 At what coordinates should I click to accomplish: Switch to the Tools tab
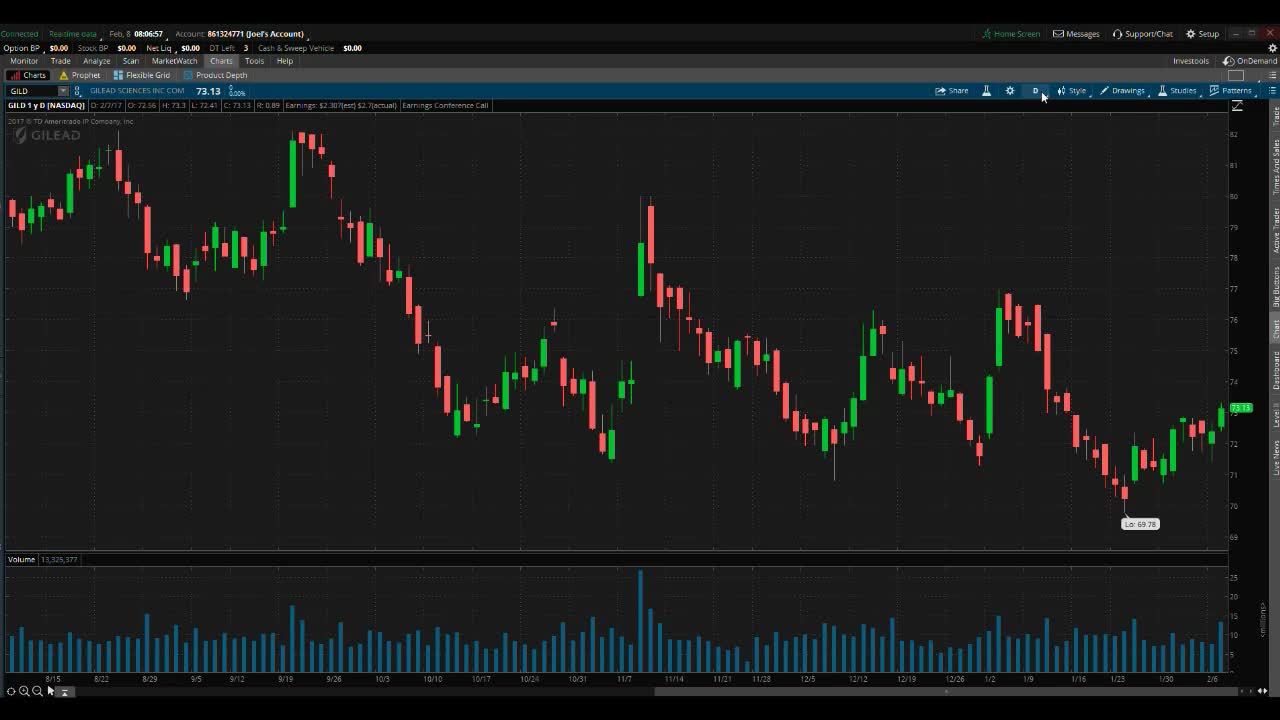pyautogui.click(x=254, y=61)
